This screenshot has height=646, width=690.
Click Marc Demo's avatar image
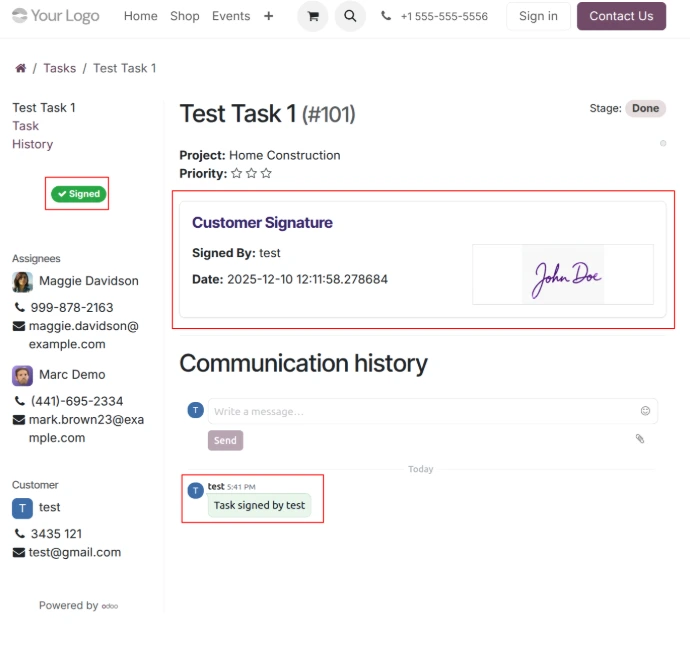tap(22, 375)
